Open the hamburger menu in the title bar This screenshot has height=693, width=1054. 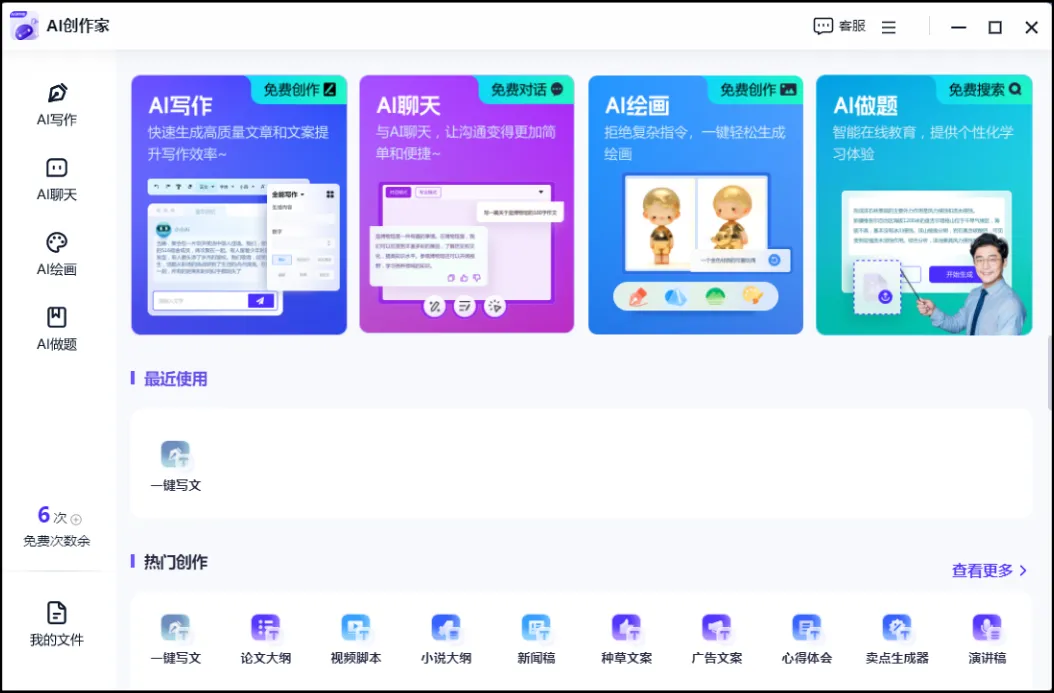click(888, 27)
